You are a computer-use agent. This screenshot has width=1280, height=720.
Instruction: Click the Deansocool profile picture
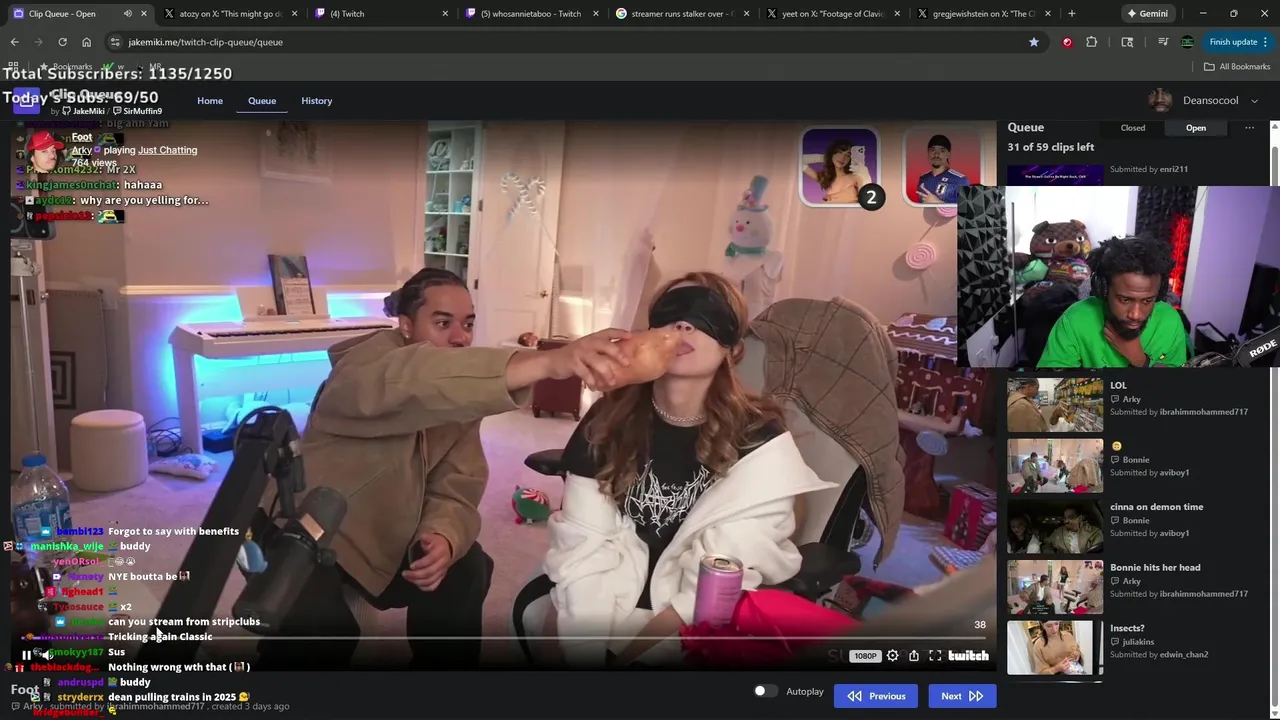(1160, 101)
